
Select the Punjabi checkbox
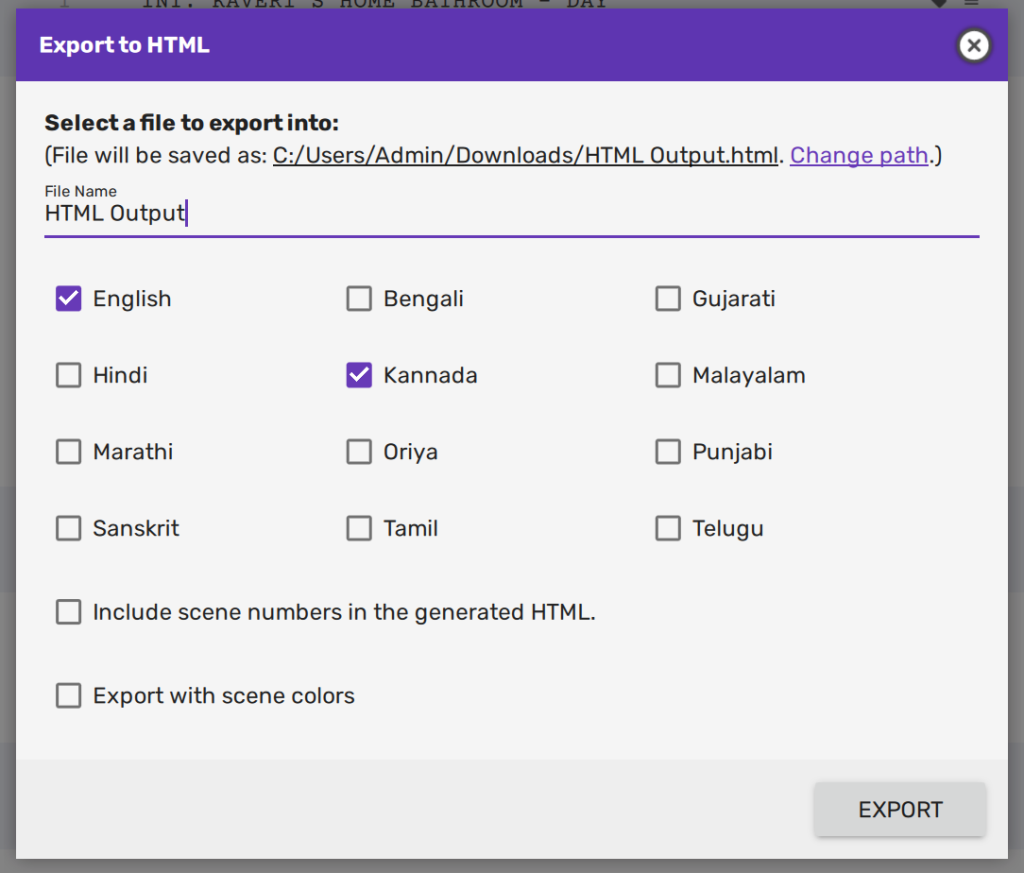pos(668,452)
